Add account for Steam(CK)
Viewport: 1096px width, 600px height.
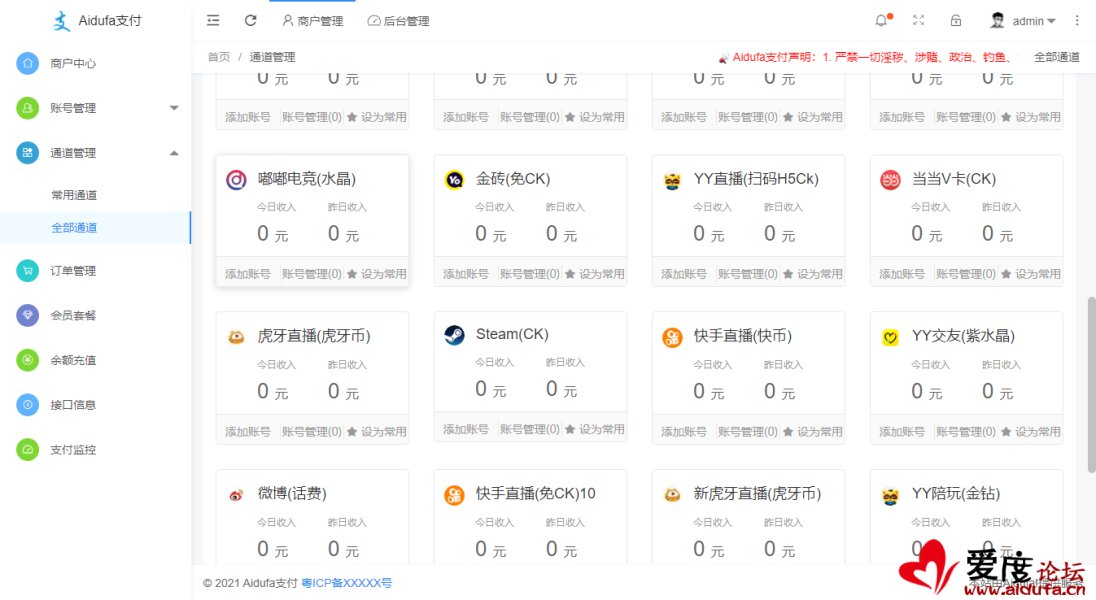click(x=466, y=429)
